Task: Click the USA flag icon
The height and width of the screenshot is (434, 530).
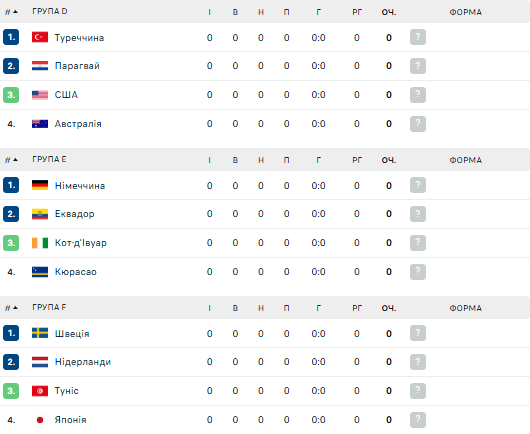Action: point(40,95)
